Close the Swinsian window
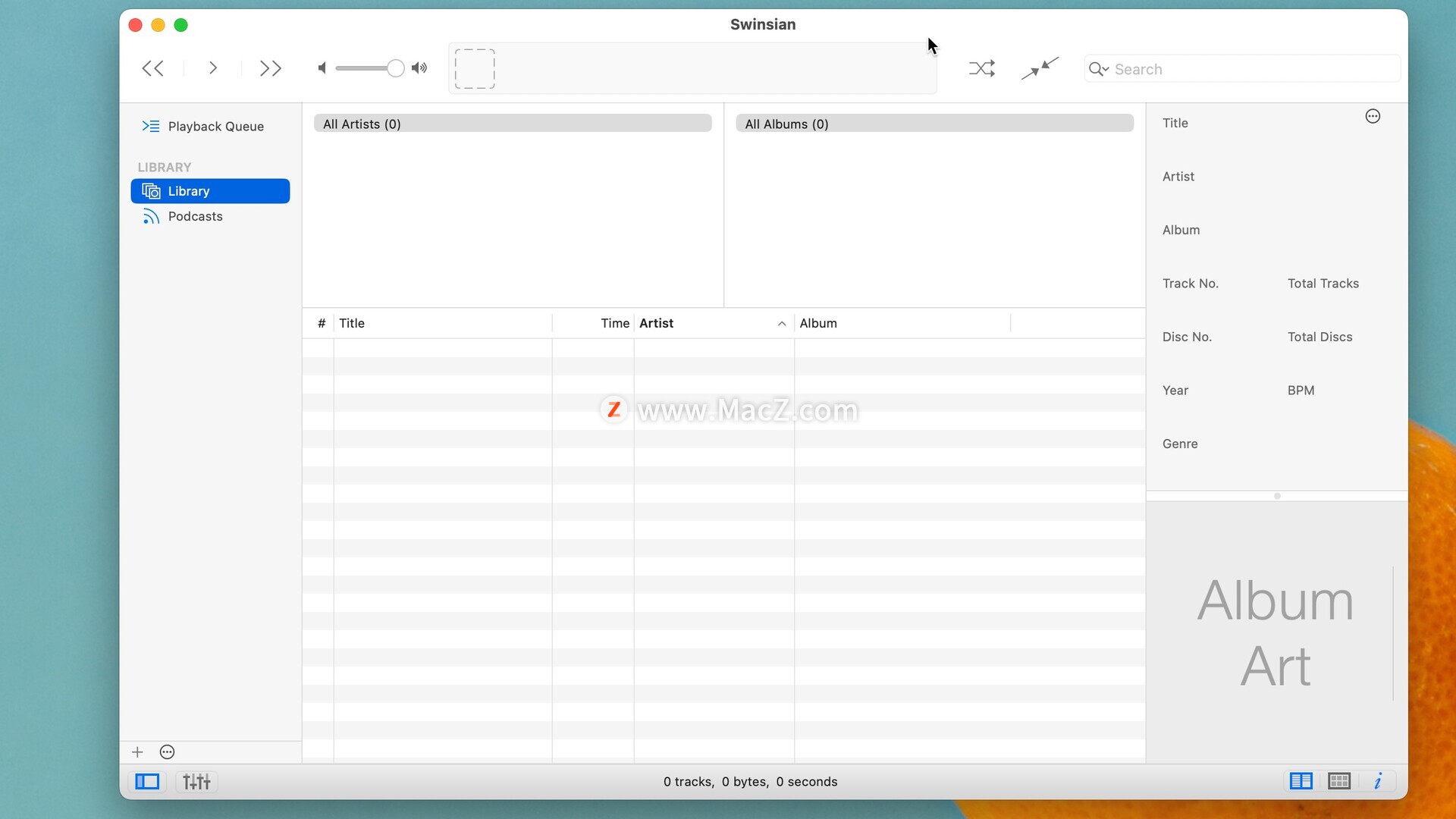The width and height of the screenshot is (1456, 819). (136, 25)
